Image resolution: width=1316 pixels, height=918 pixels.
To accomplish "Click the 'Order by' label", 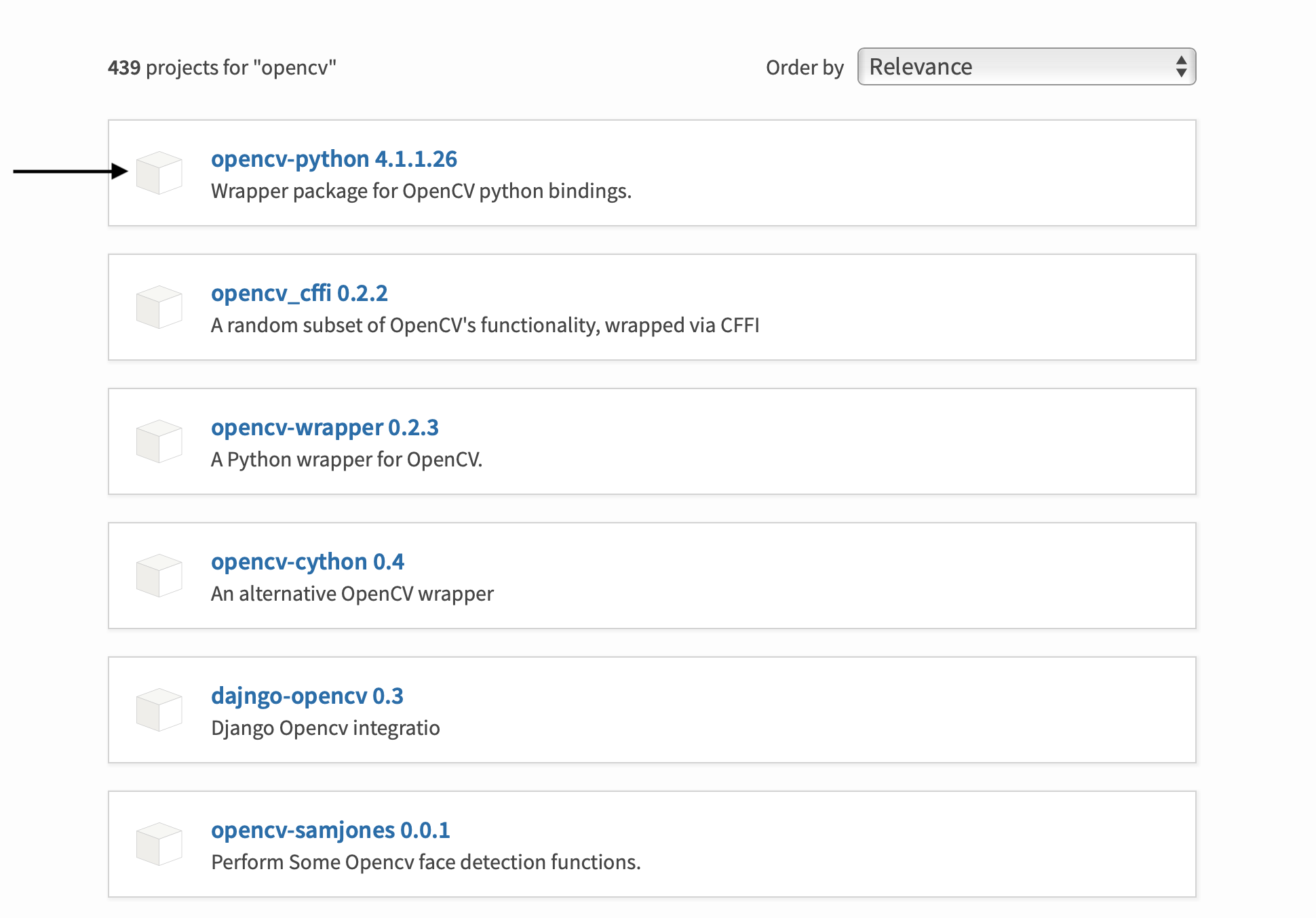I will pyautogui.click(x=805, y=68).
